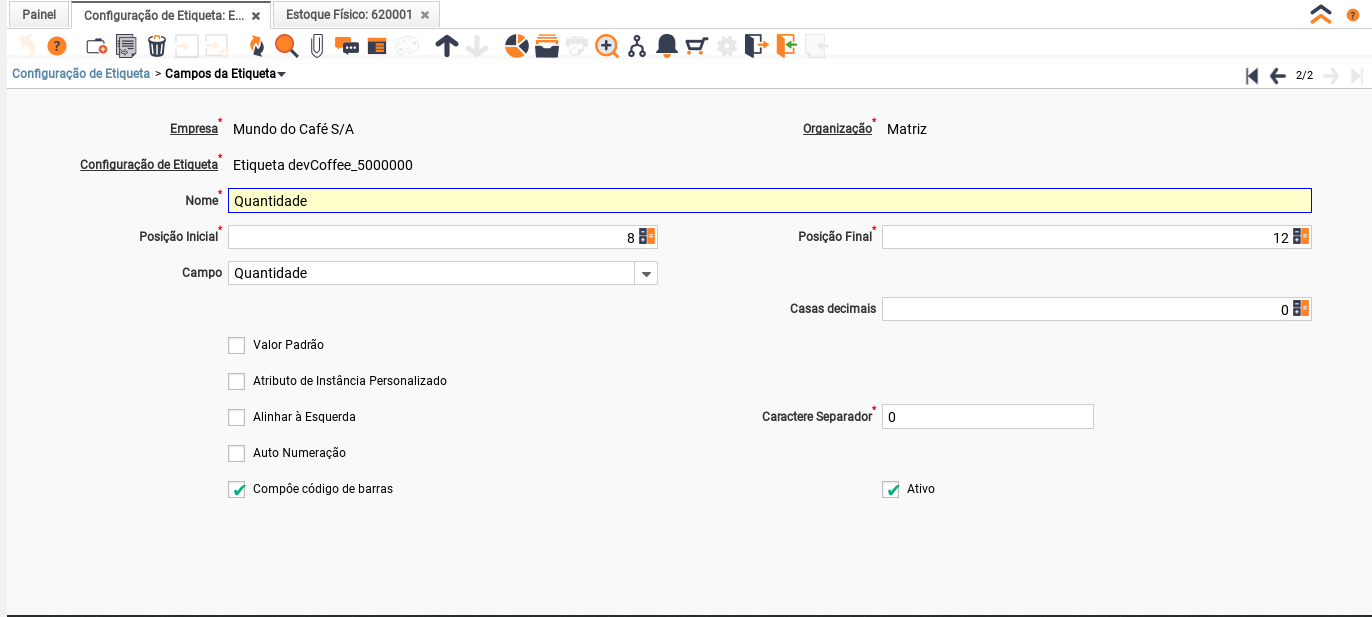
Task: Click the Zoom Across icon
Action: pyautogui.click(x=607, y=46)
